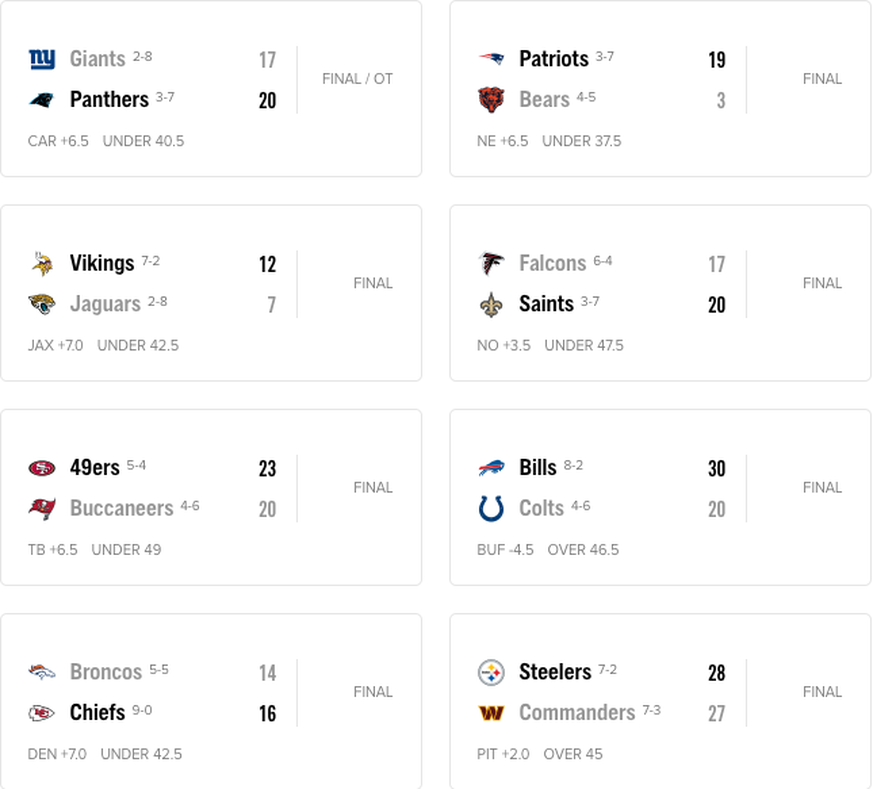Open the Steelers vs Commanders game card
Screen dimensions: 873x789
click(660, 700)
